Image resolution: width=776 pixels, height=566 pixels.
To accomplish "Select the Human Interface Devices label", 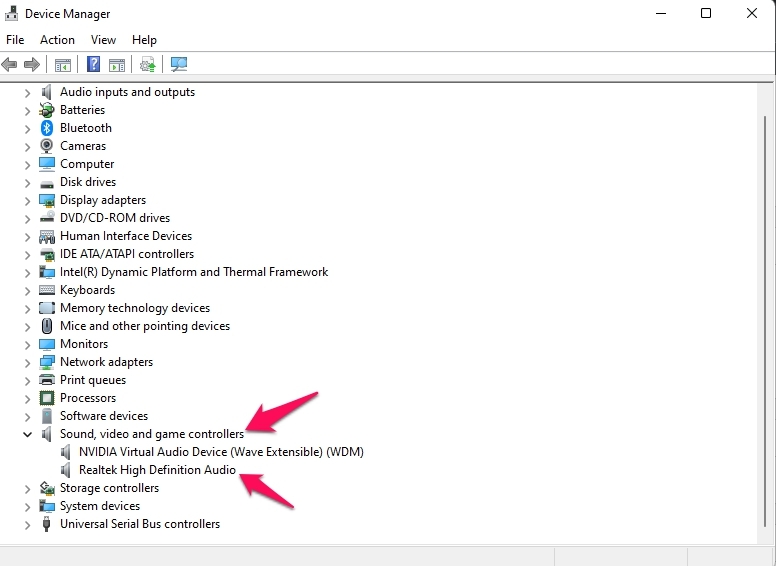I will point(126,236).
